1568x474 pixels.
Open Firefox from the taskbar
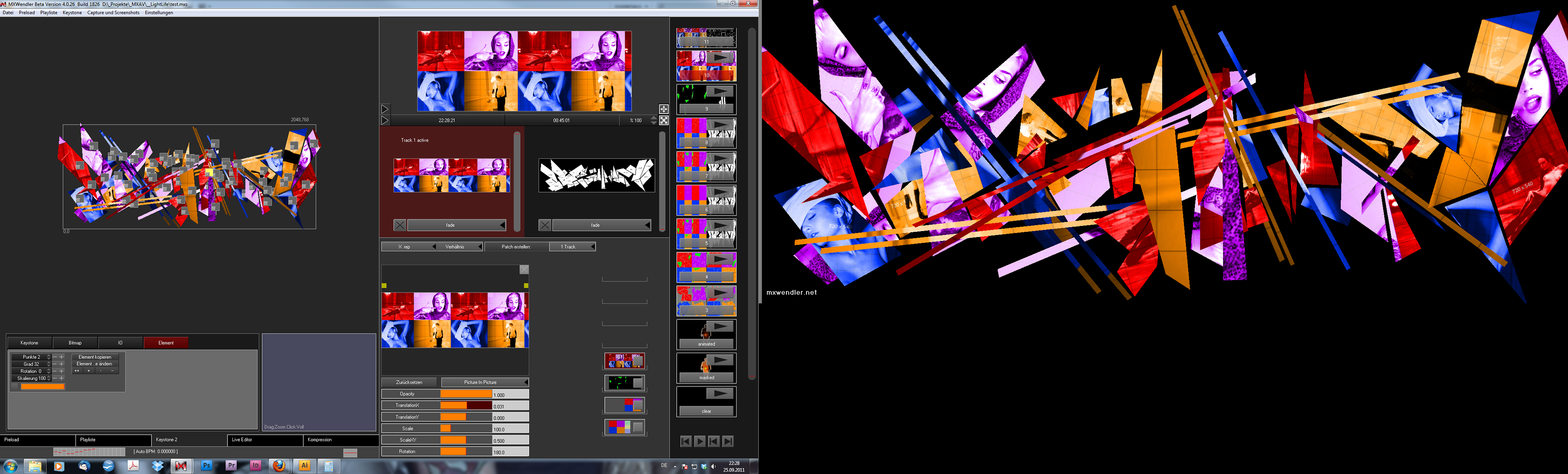coord(279,466)
